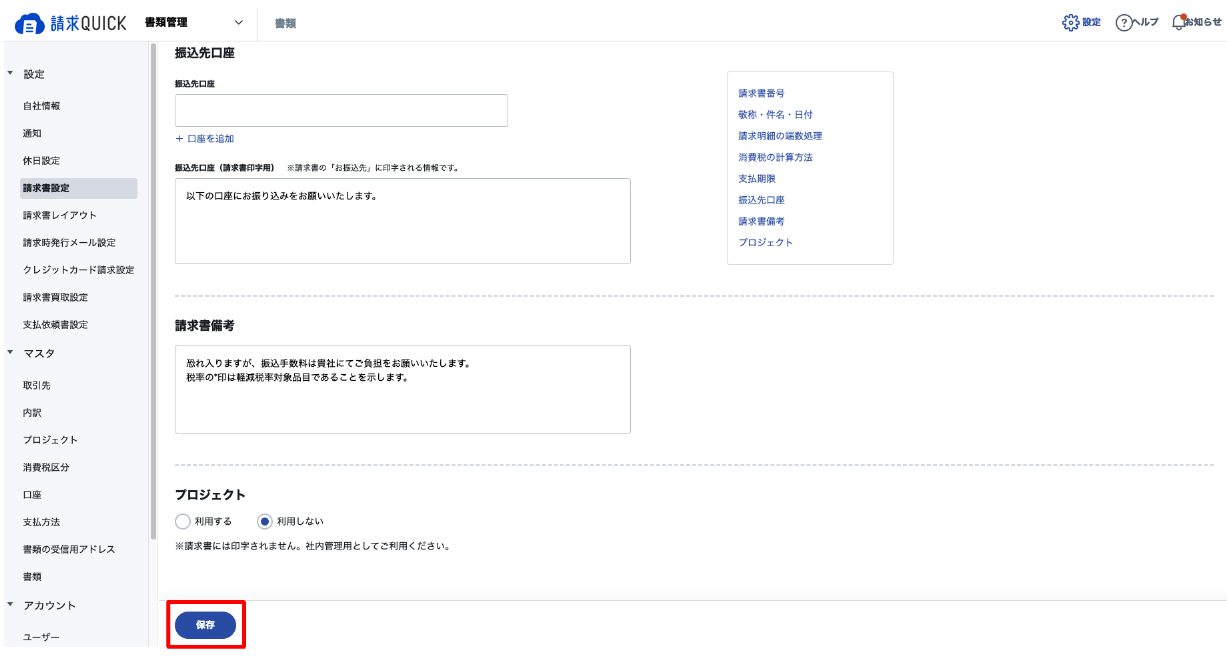Screen dimensions: 1227x658
Task: Open 請求時発行メール設定 in sidebar
Action: (69, 242)
